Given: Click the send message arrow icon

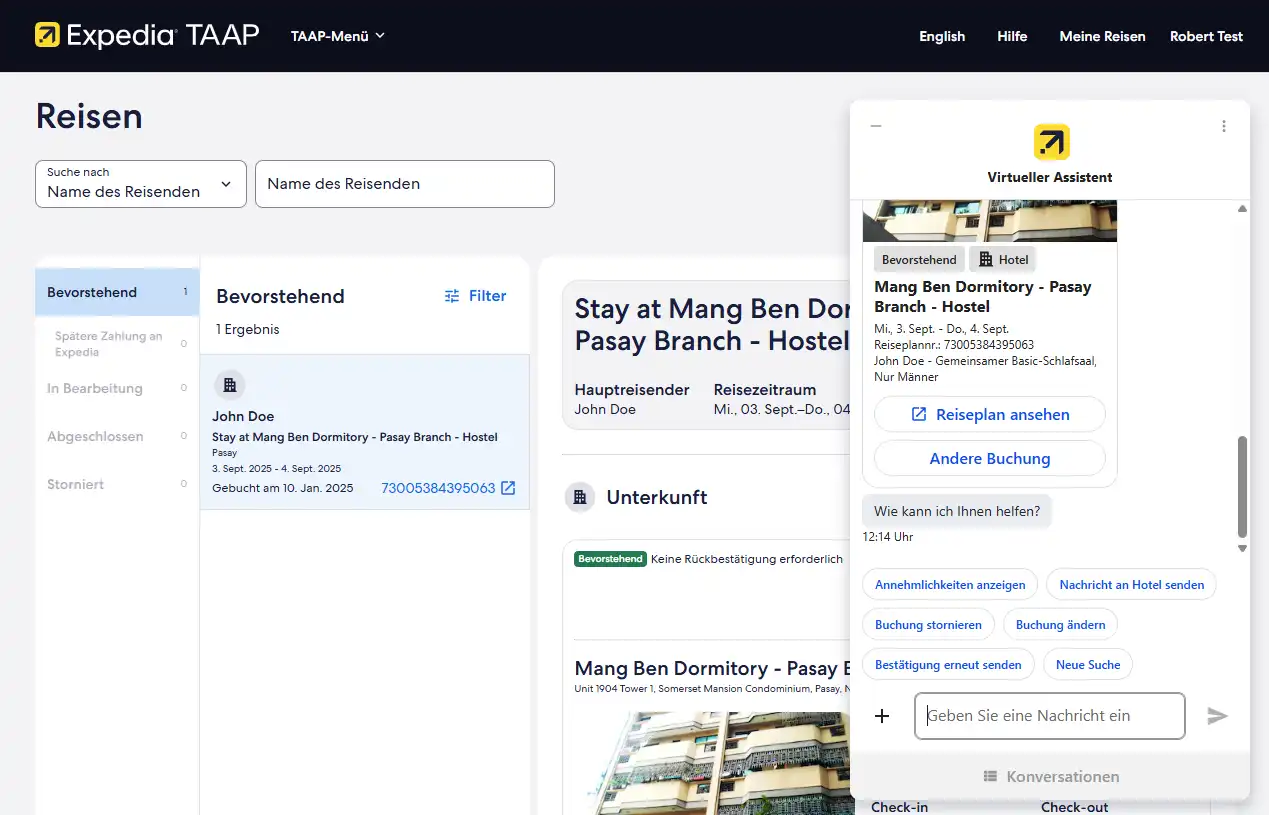Looking at the screenshot, I should point(1217,716).
